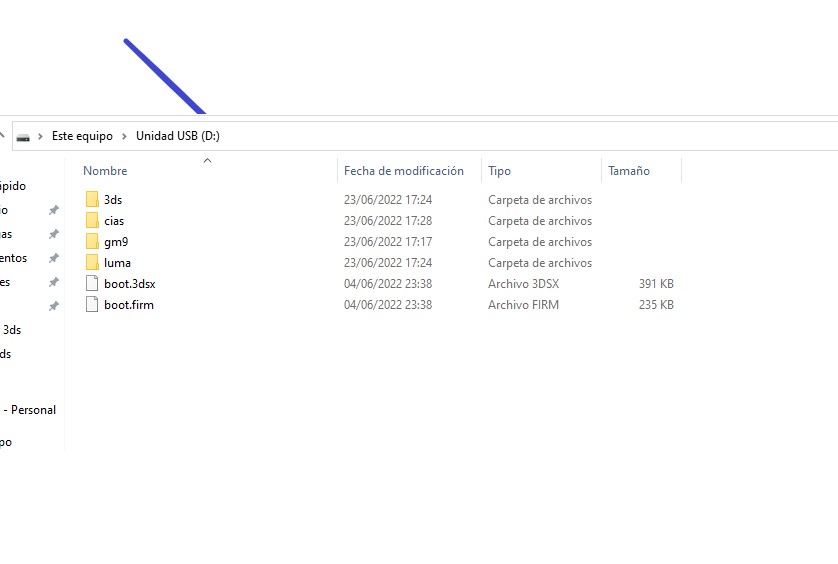
Task: Sort by Fecha de modificación column
Action: coord(404,171)
